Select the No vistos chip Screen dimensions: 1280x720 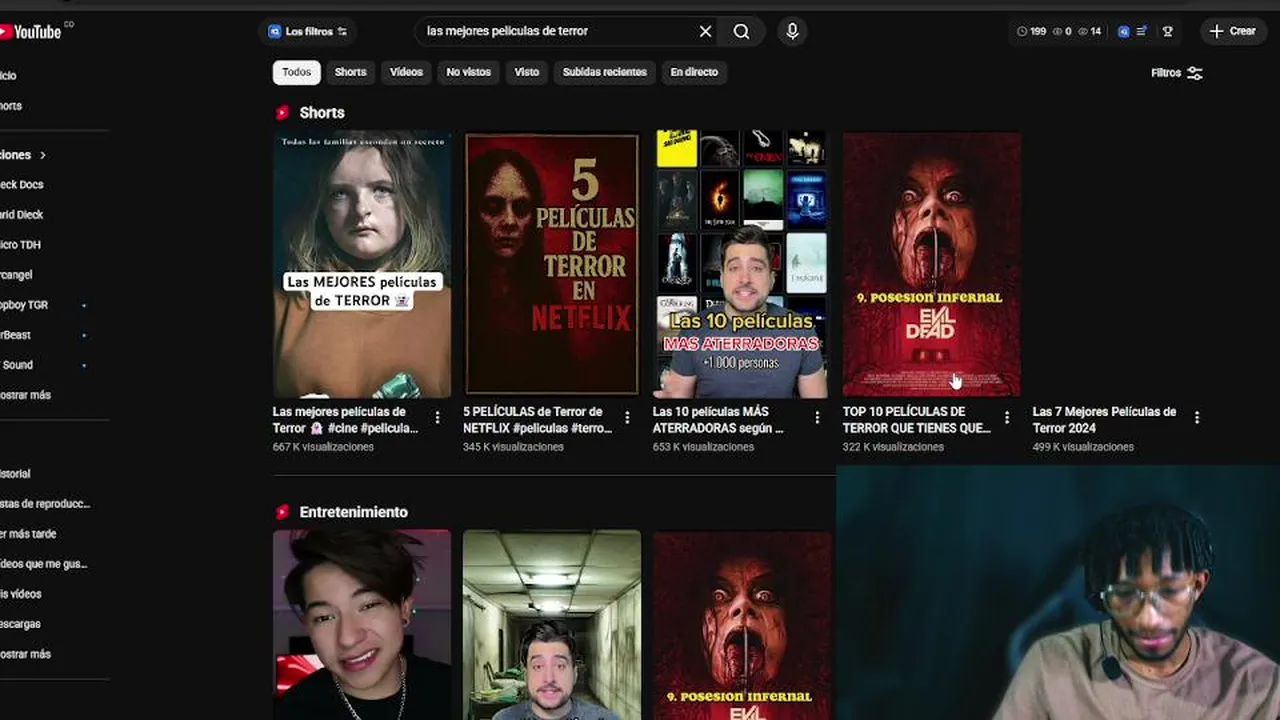tap(468, 72)
